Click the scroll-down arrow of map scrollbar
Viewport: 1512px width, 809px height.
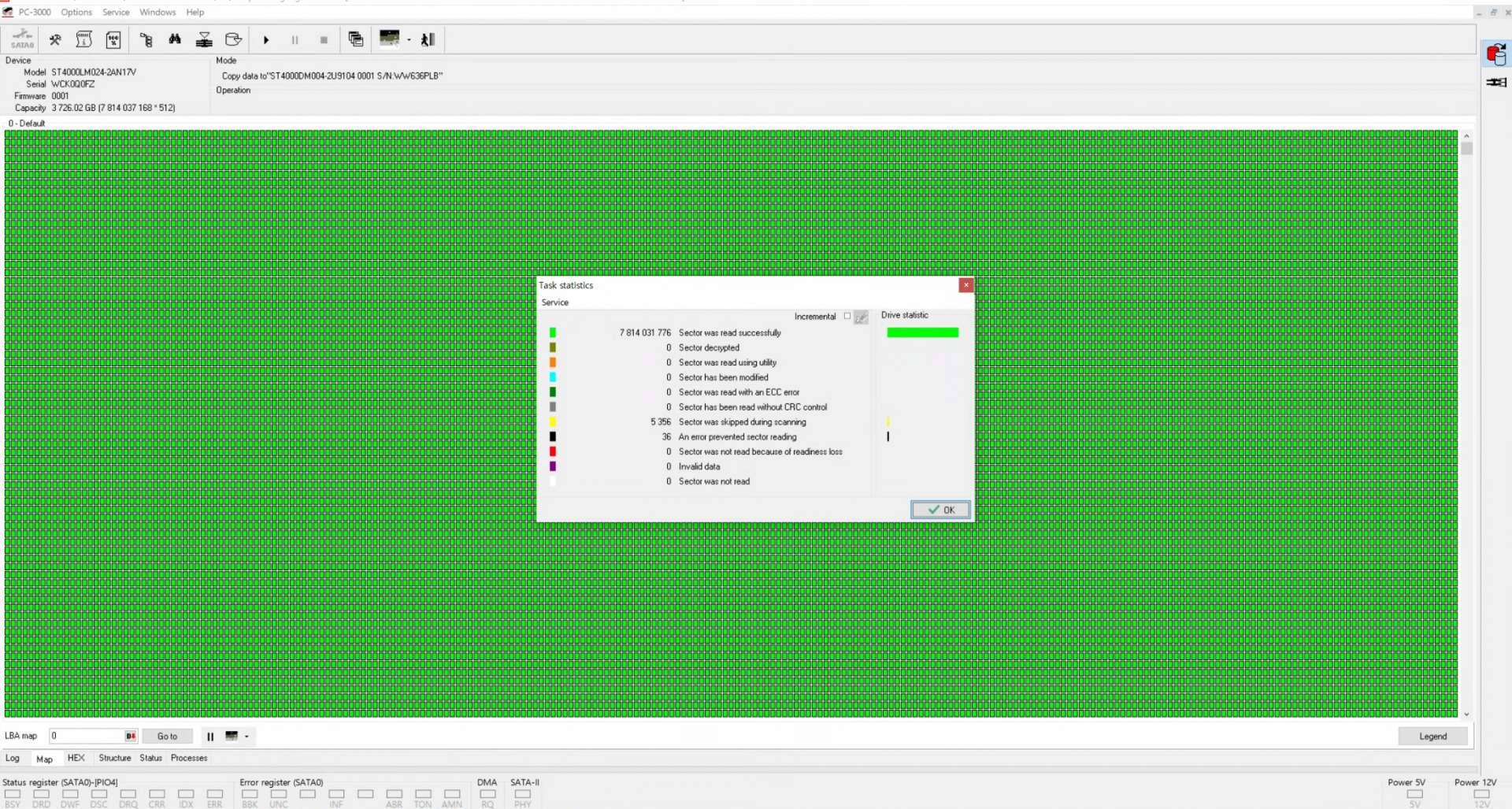point(1466,714)
